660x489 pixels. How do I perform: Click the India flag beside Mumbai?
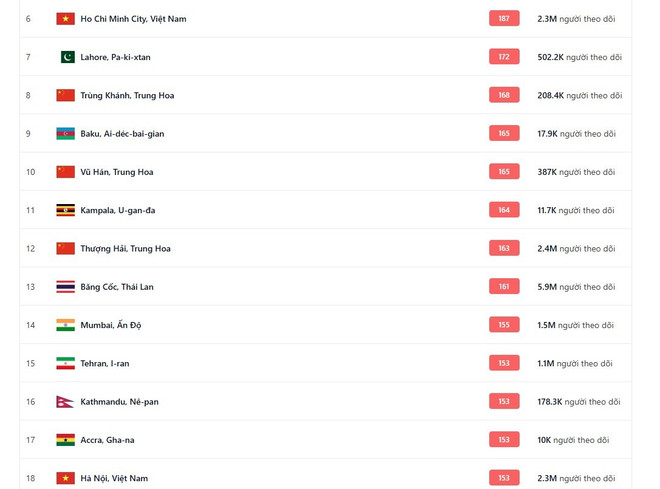(65, 325)
